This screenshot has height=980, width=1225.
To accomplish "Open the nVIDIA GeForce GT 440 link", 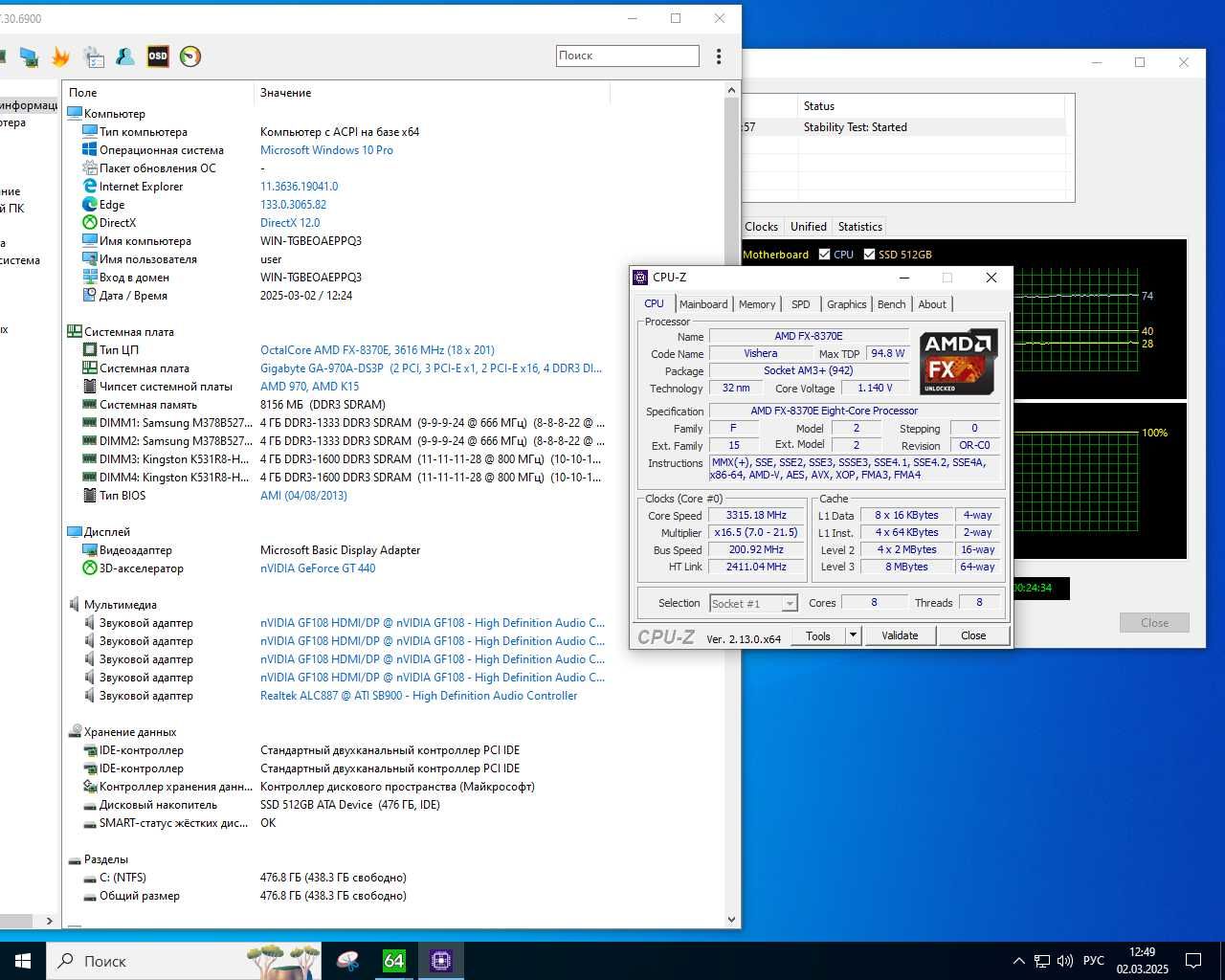I will click(x=318, y=568).
